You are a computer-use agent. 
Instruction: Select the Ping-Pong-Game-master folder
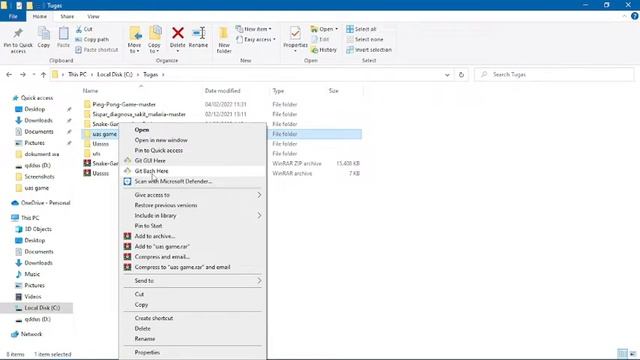(124, 104)
